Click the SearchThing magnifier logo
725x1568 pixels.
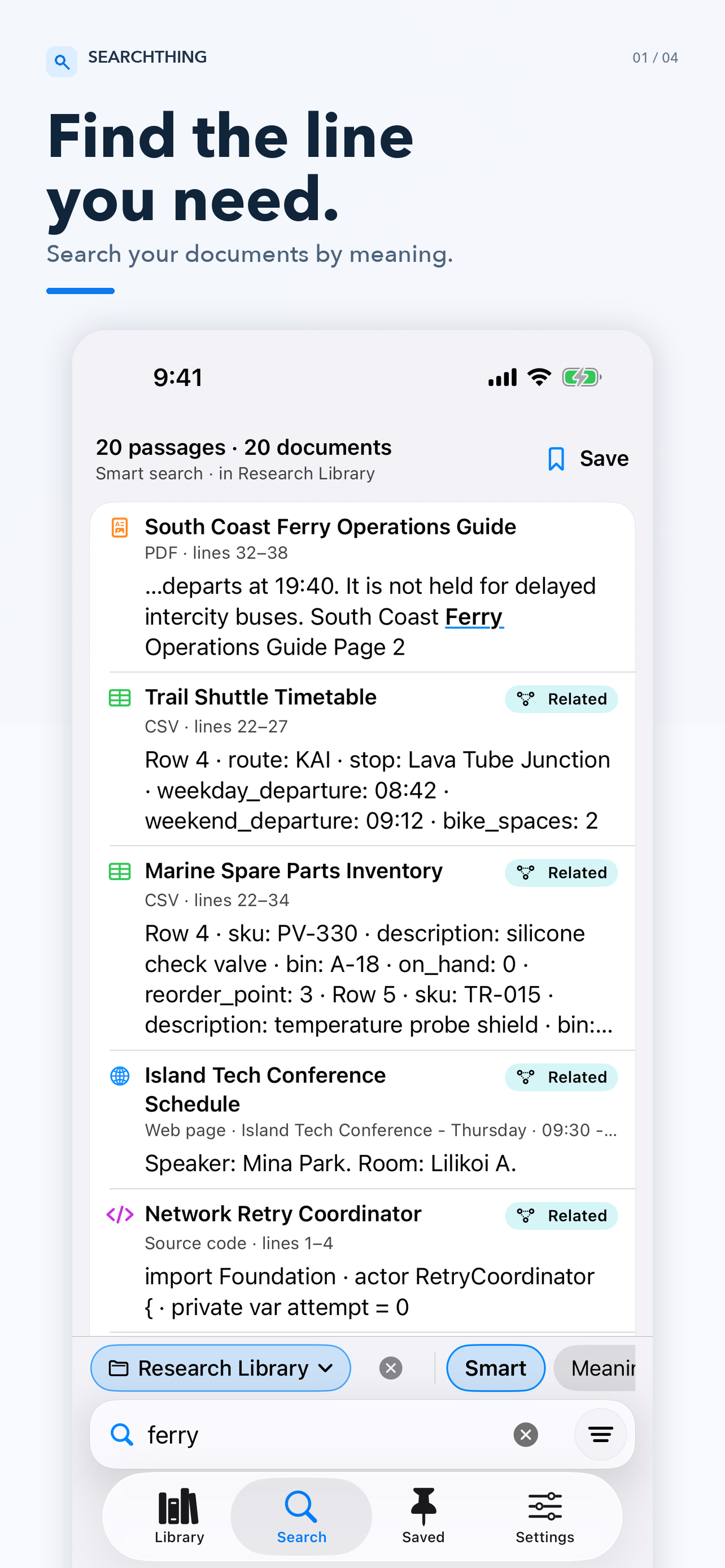62,62
